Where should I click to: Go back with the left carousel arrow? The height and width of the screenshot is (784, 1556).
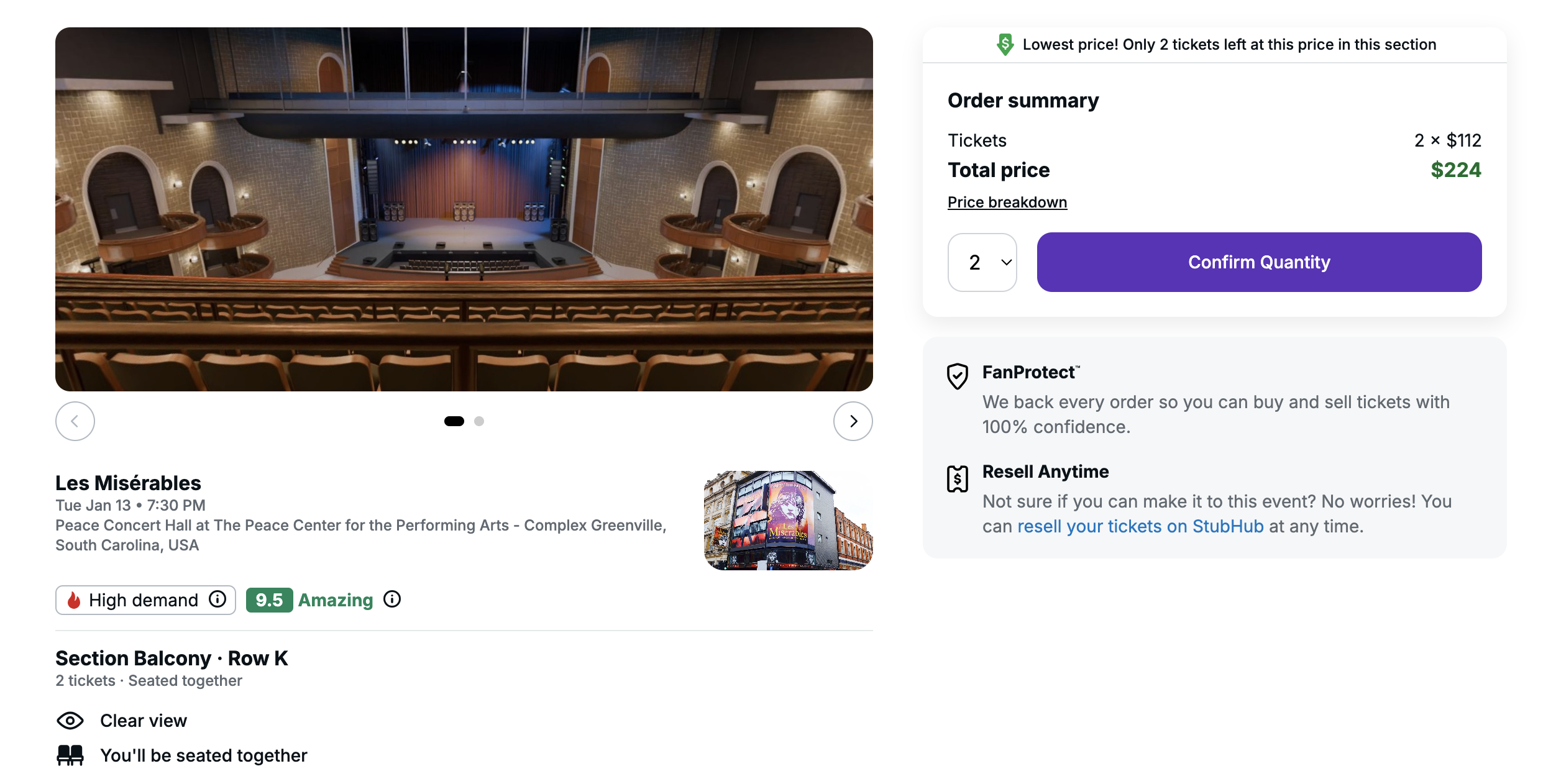click(x=75, y=421)
